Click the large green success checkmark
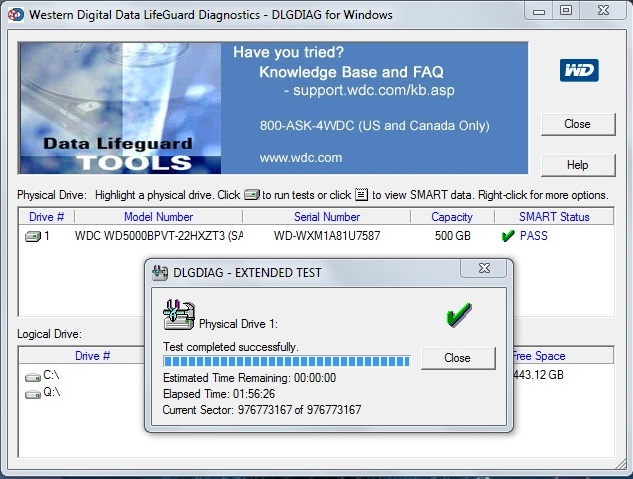 click(x=458, y=314)
